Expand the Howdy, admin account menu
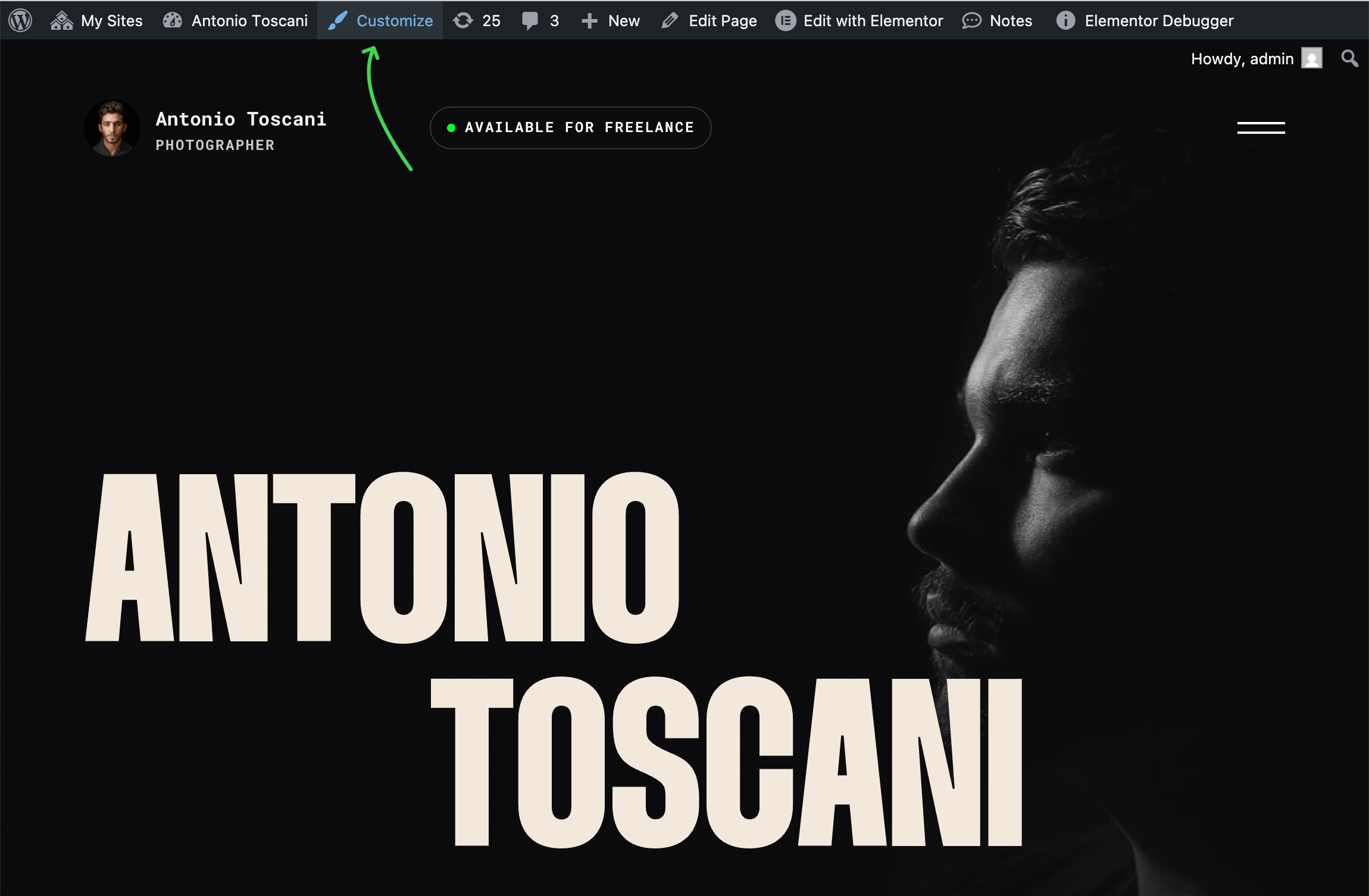 tap(1242, 58)
